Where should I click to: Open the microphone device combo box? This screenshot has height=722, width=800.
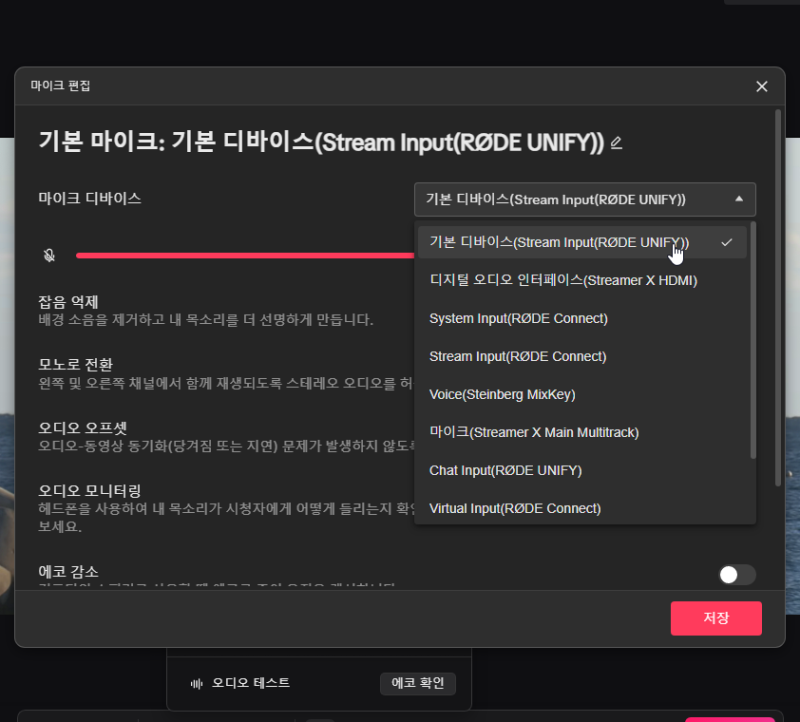tap(584, 199)
